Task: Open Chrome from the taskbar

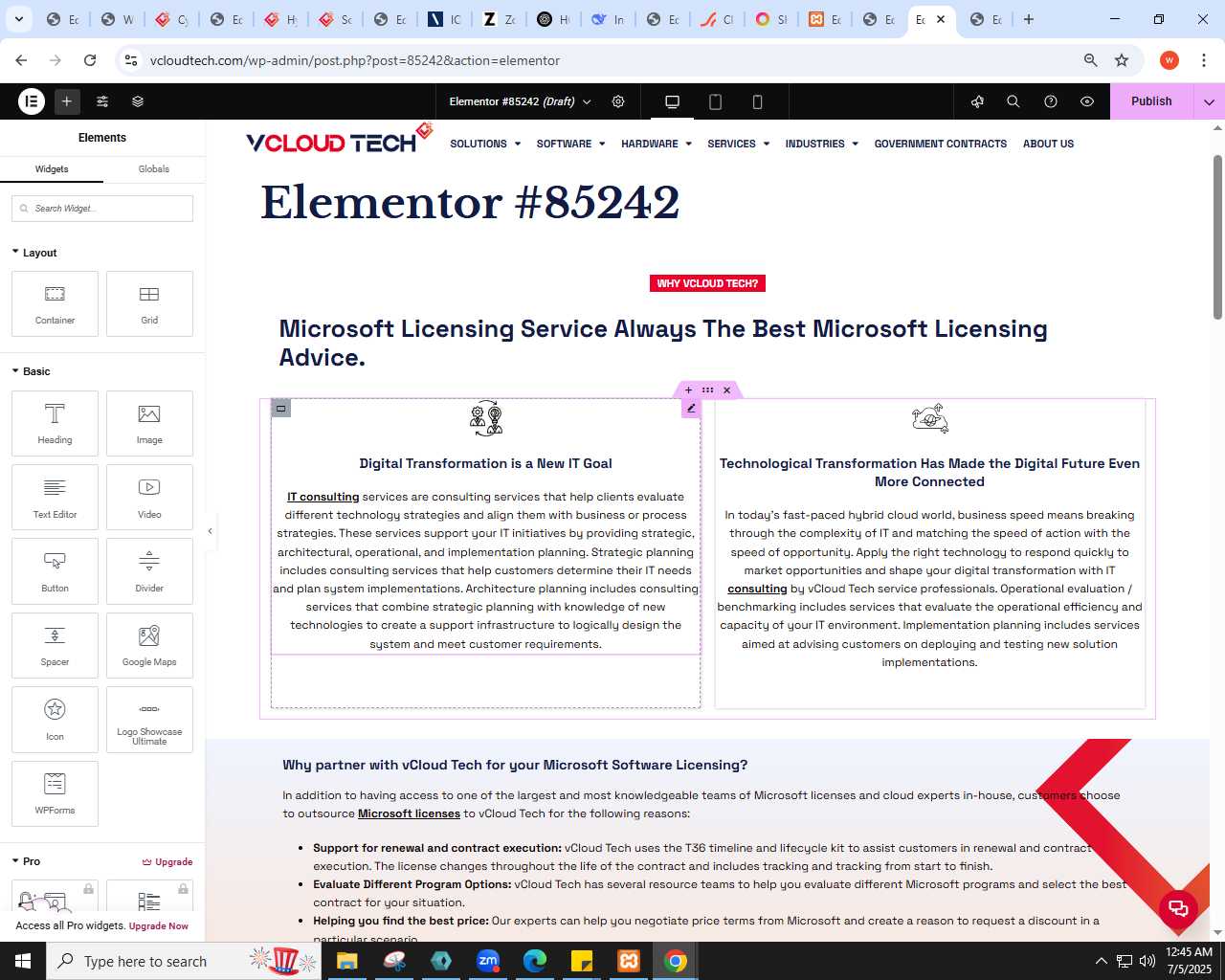Action: (x=676, y=961)
